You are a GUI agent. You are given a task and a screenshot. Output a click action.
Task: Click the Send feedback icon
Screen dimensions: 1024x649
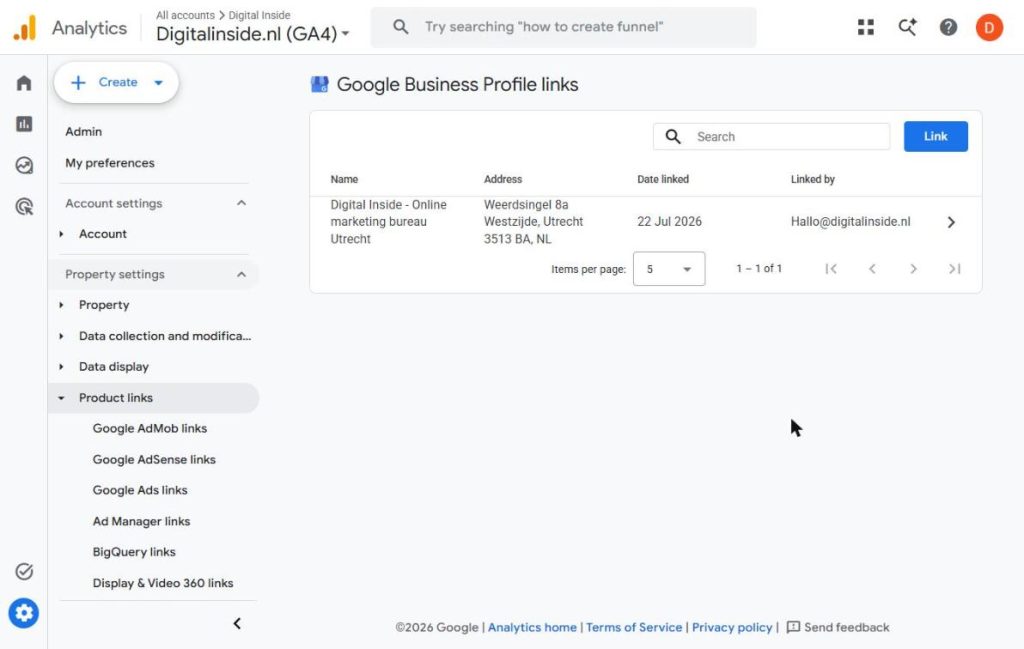[x=793, y=627]
